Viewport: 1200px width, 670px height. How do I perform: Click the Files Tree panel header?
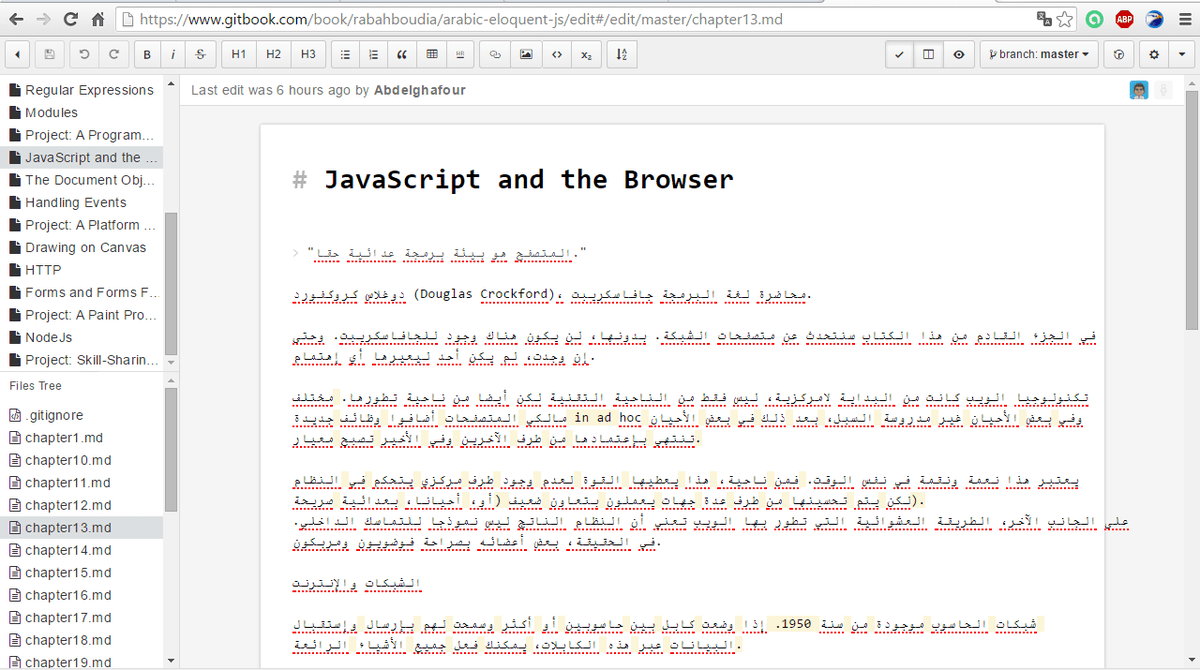[x=35, y=385]
